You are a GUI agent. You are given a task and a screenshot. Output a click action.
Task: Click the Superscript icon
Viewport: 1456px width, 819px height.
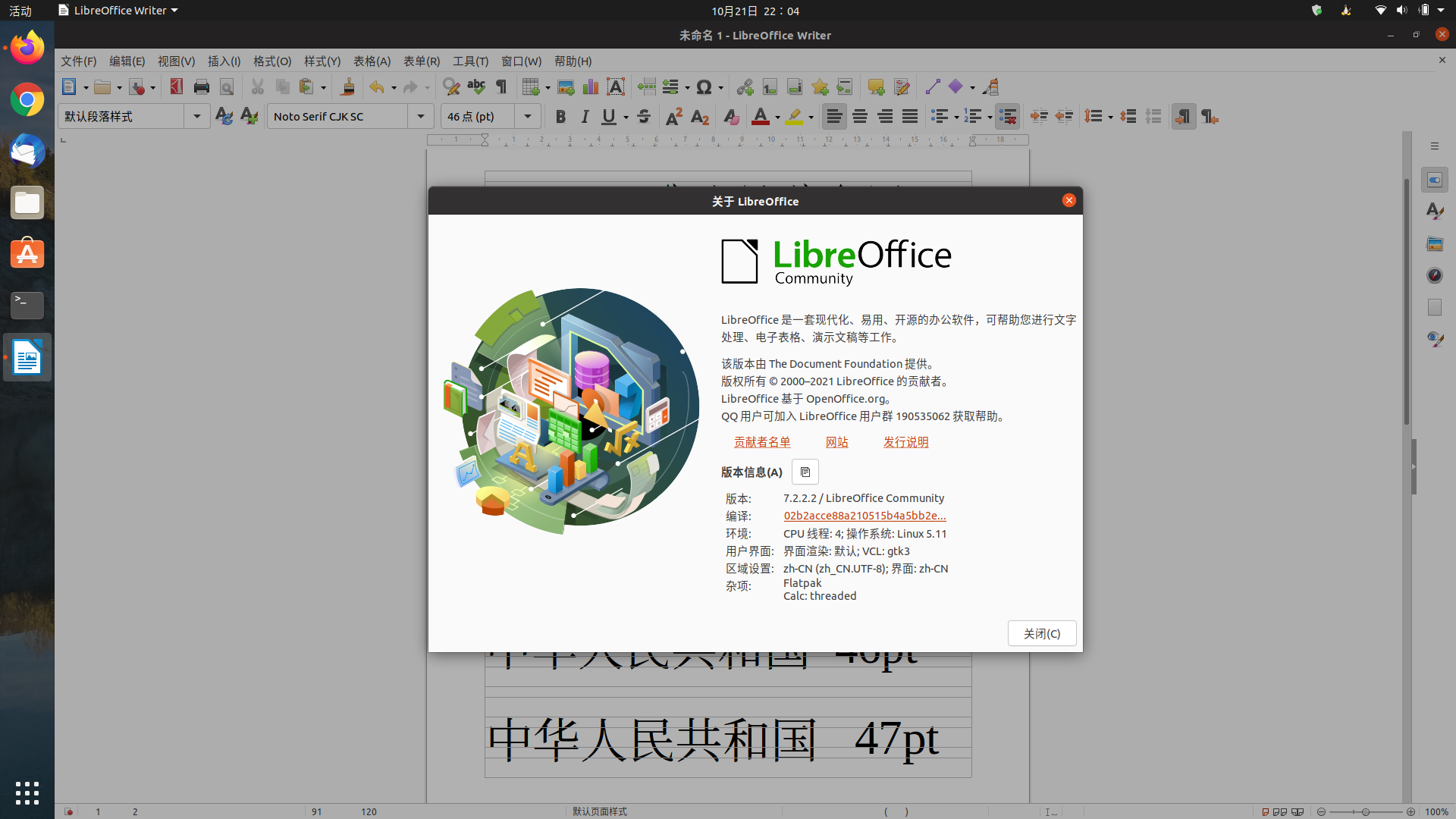point(673,117)
